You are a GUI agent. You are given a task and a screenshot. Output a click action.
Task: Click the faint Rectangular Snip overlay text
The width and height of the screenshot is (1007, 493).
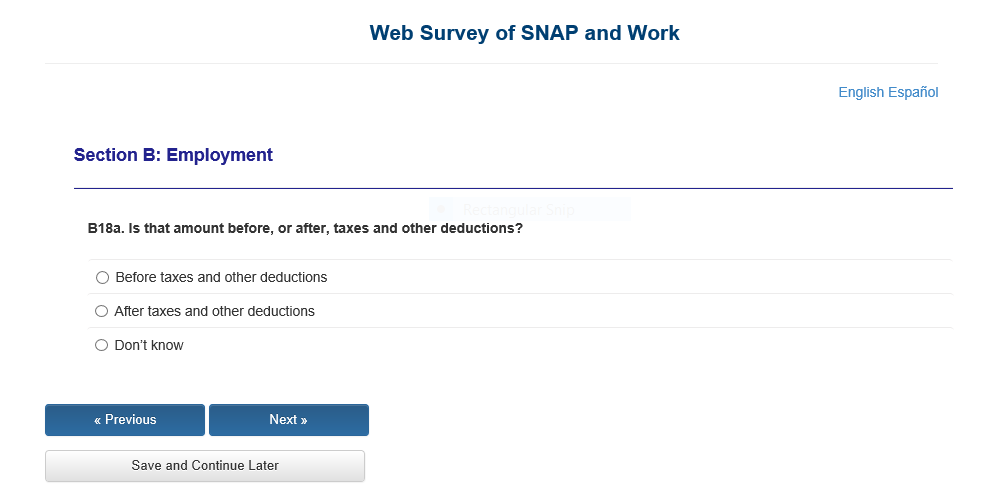pyautogui.click(x=518, y=210)
